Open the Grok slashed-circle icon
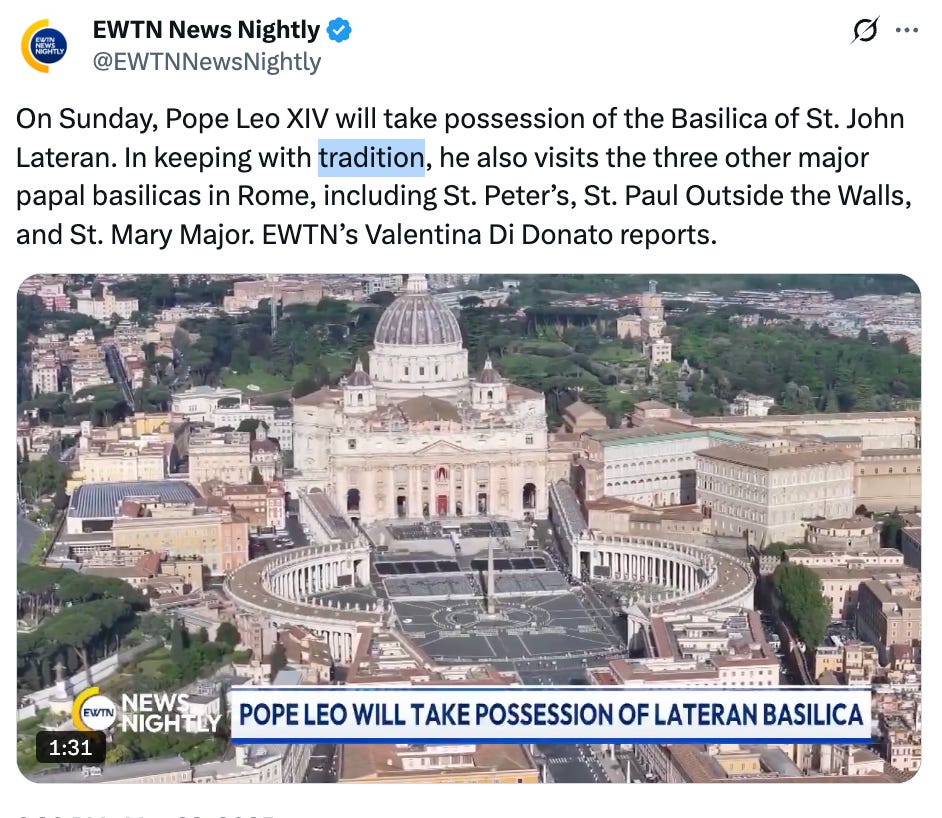 tap(865, 30)
